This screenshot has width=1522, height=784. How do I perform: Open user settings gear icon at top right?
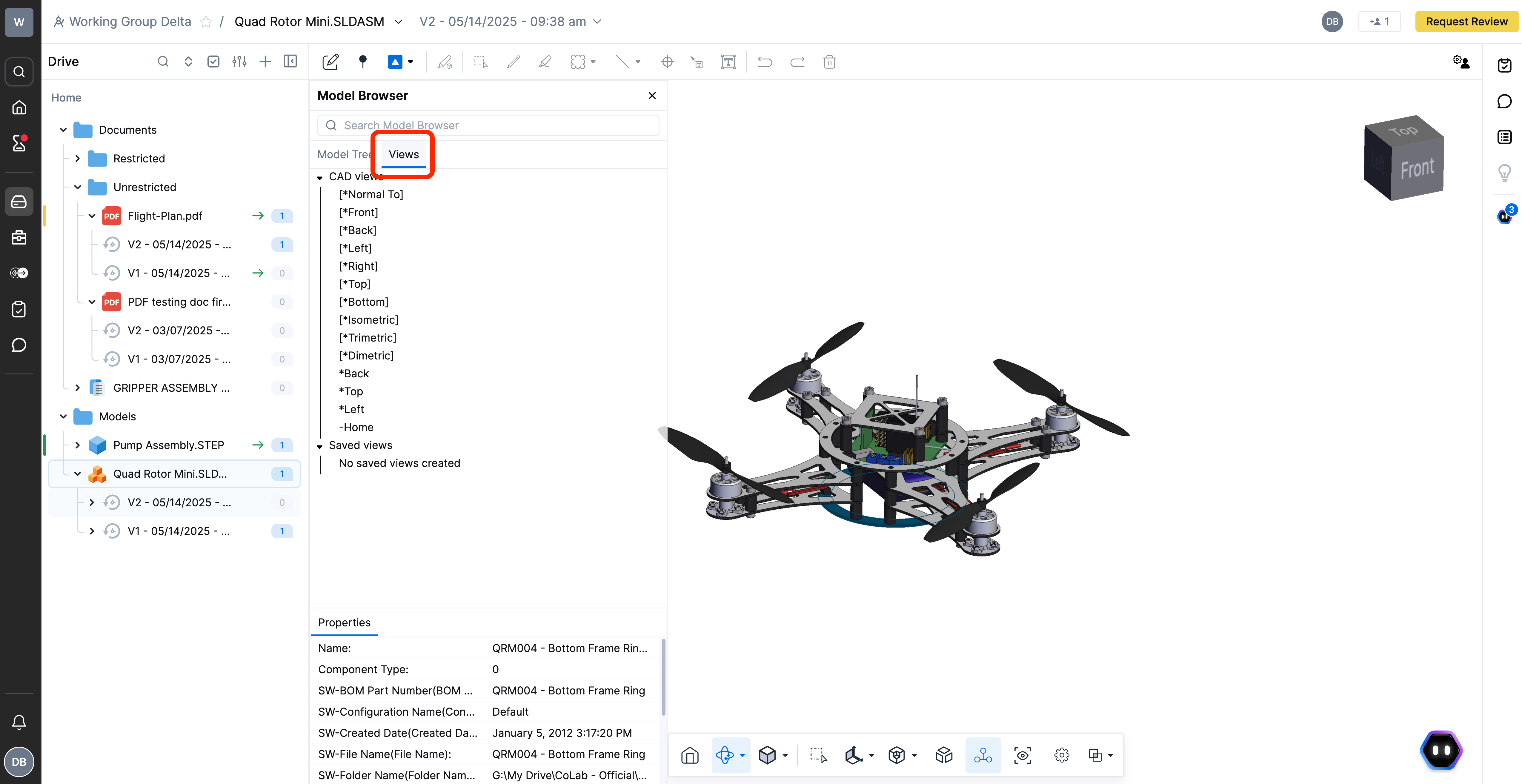[1460, 62]
